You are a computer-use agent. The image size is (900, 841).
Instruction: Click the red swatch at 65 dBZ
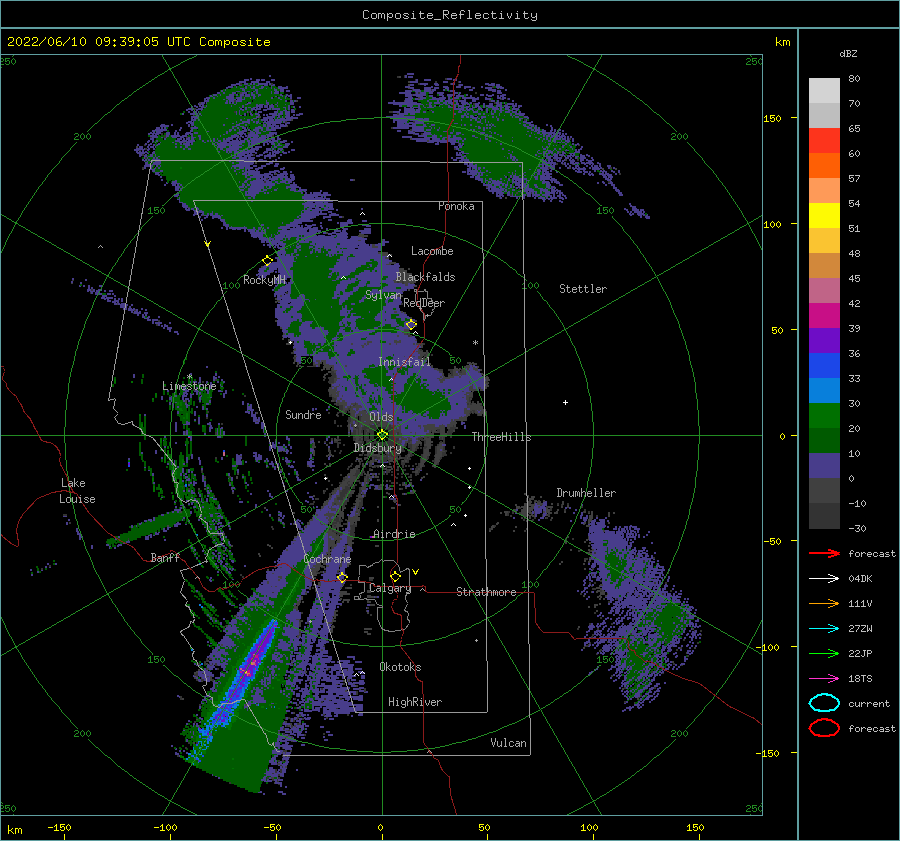click(x=824, y=141)
